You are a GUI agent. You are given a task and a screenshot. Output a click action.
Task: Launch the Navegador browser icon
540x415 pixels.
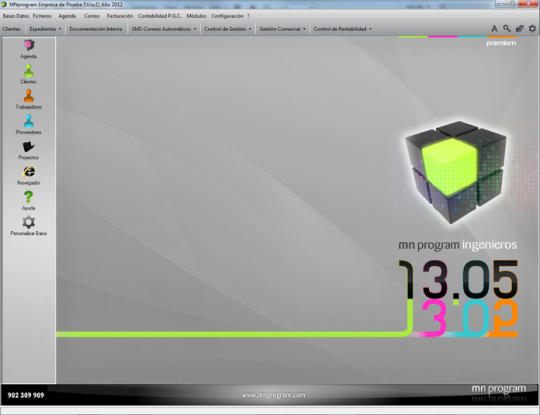pyautogui.click(x=29, y=172)
